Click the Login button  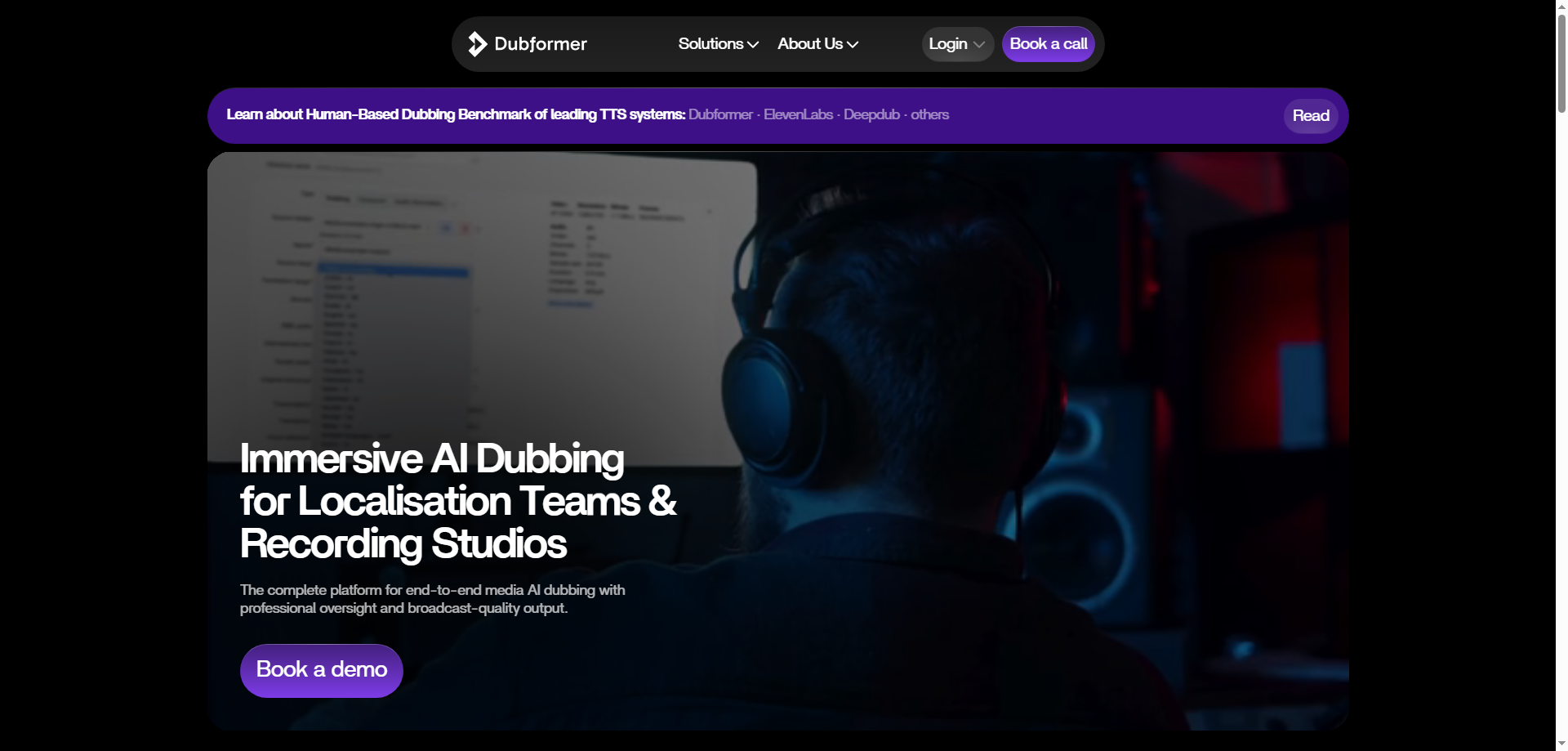point(947,44)
